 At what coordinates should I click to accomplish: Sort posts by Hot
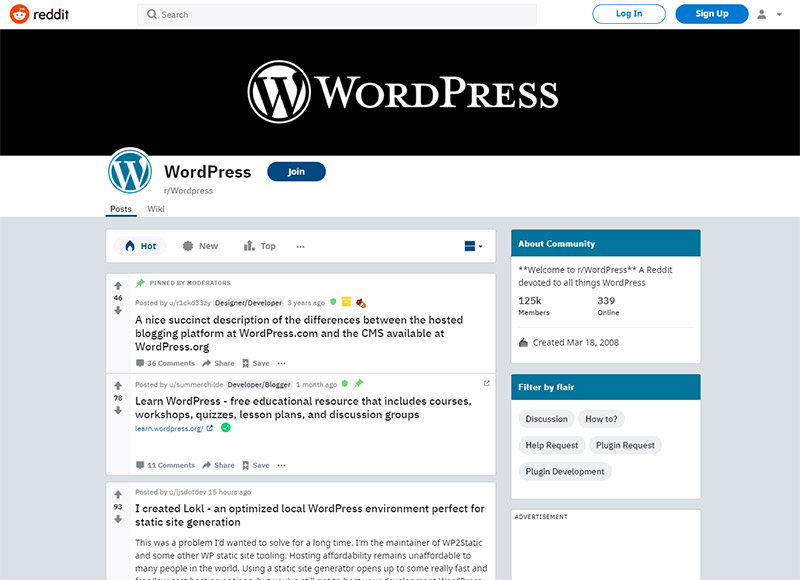(x=140, y=246)
